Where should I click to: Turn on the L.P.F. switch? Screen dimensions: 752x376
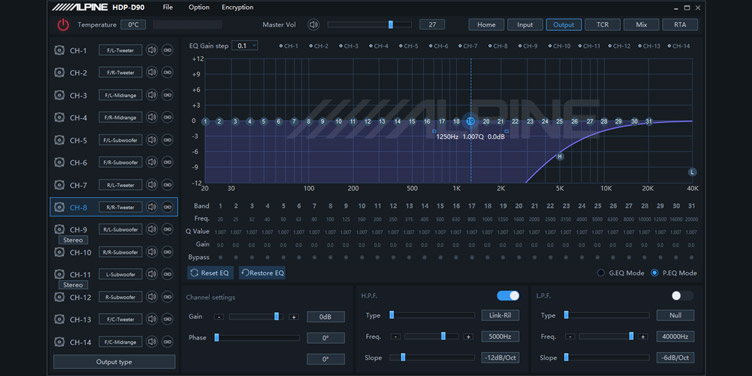[x=682, y=295]
